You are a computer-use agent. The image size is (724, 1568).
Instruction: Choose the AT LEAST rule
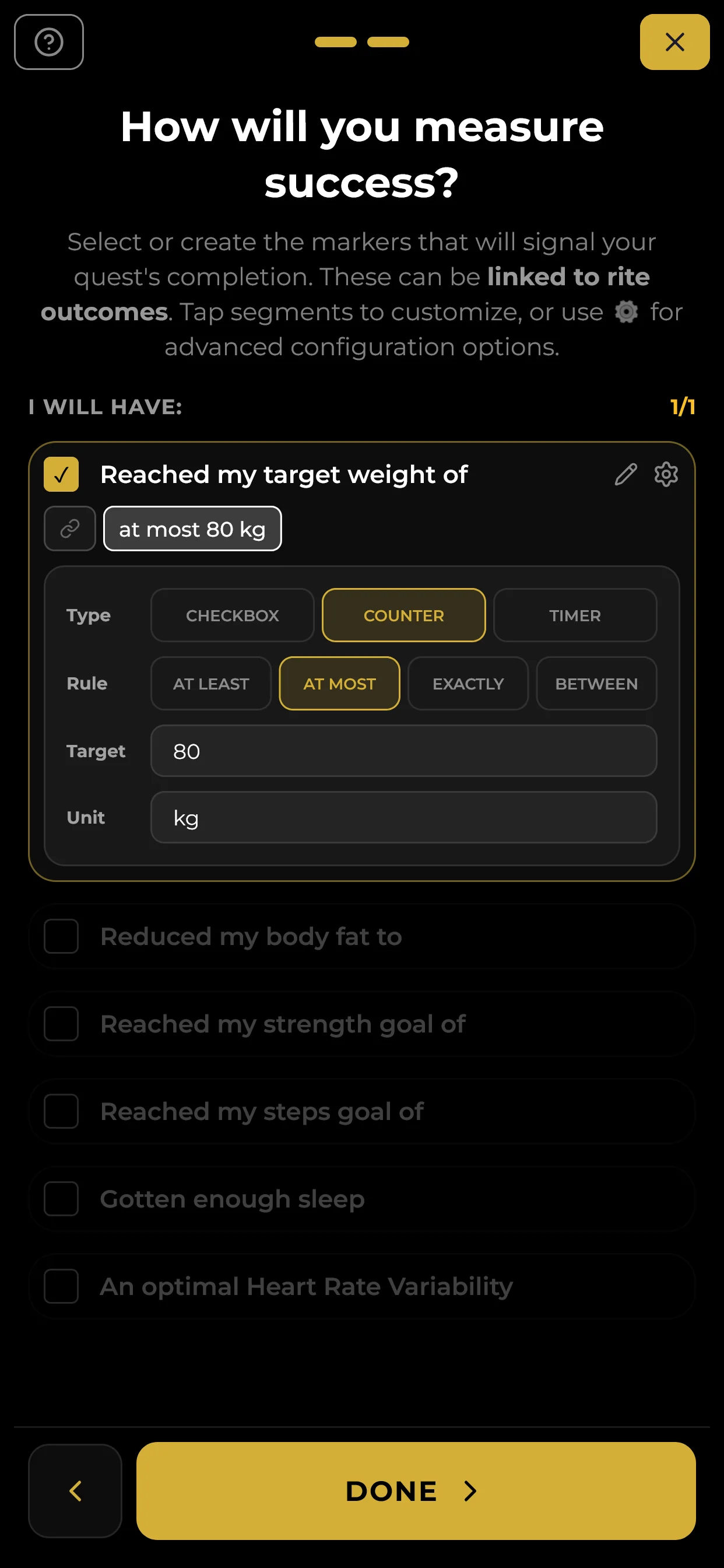(211, 684)
